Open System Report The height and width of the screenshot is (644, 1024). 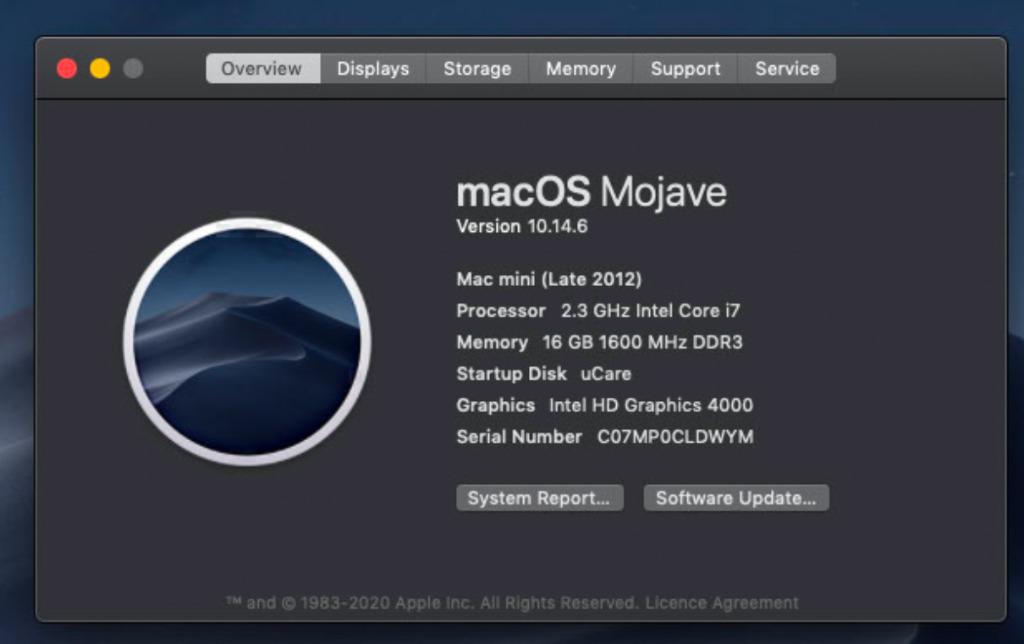click(x=539, y=498)
